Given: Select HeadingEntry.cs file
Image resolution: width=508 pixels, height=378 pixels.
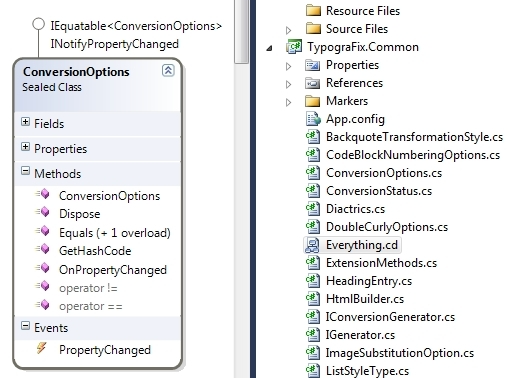Looking at the screenshot, I should point(369,281).
